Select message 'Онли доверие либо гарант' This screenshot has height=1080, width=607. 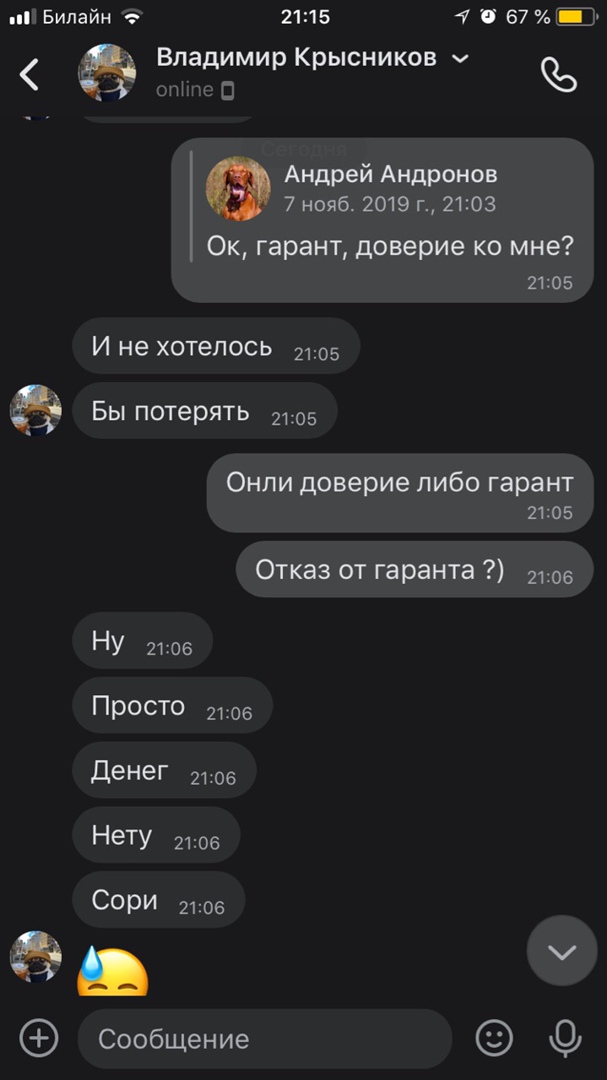click(400, 492)
